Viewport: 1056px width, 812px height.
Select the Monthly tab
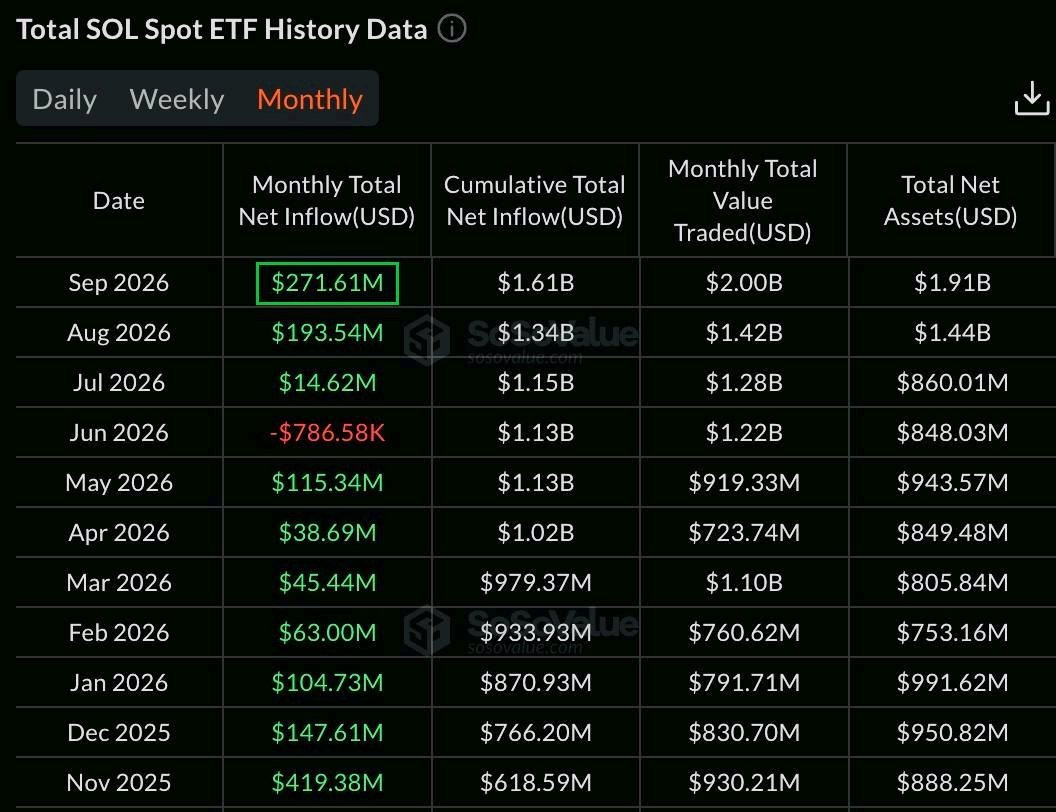coord(310,99)
